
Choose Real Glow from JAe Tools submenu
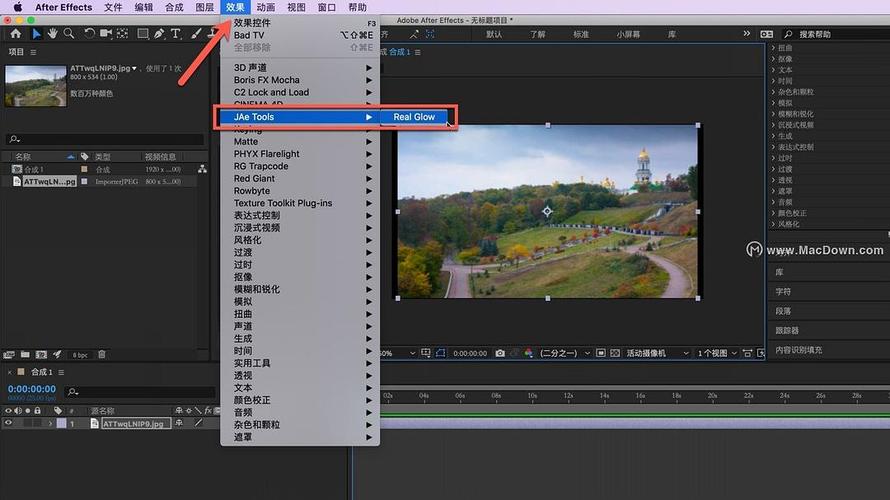click(x=414, y=117)
